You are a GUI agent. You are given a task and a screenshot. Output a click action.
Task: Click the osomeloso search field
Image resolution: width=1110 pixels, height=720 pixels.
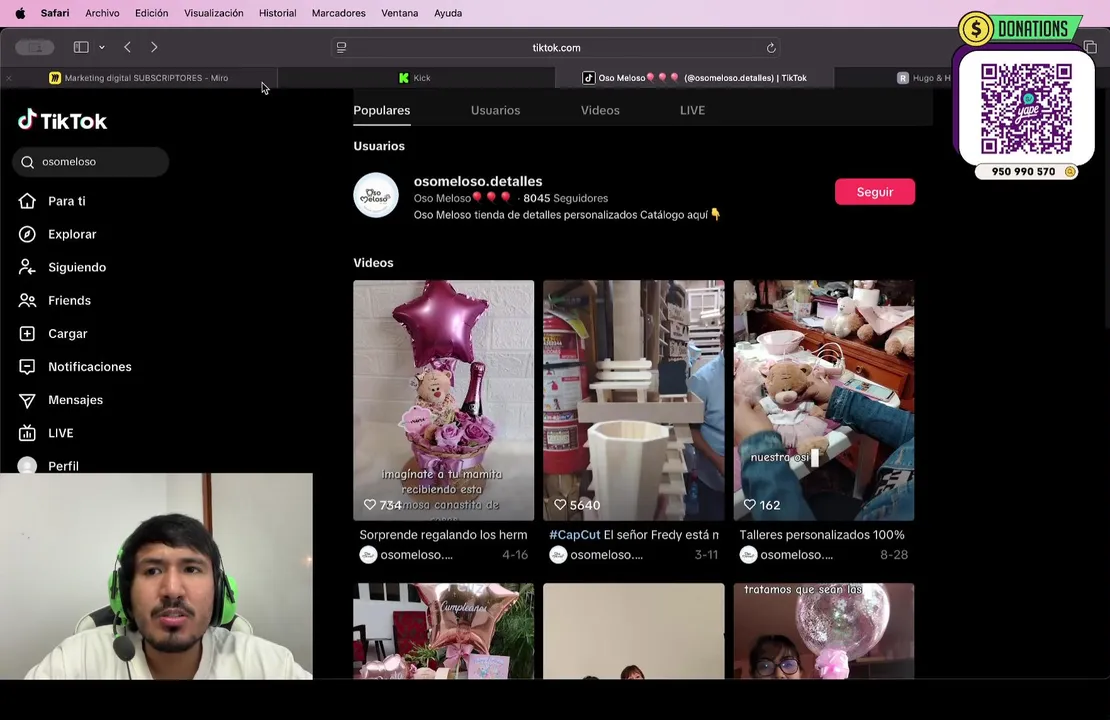91,161
